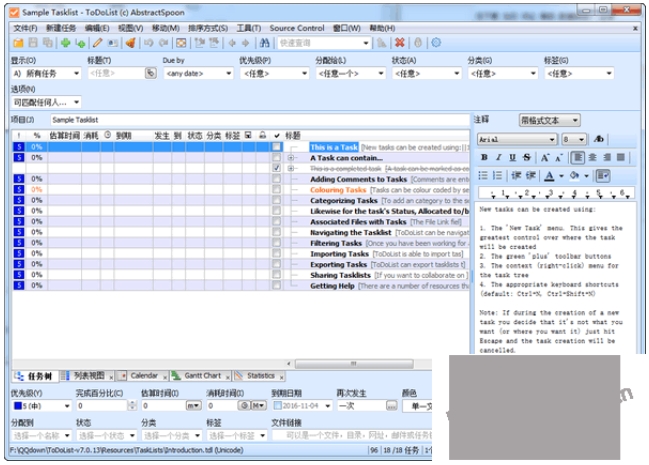Screen dimensions: 649x465
Task: Click the font color 'A' button
Action: (549, 176)
